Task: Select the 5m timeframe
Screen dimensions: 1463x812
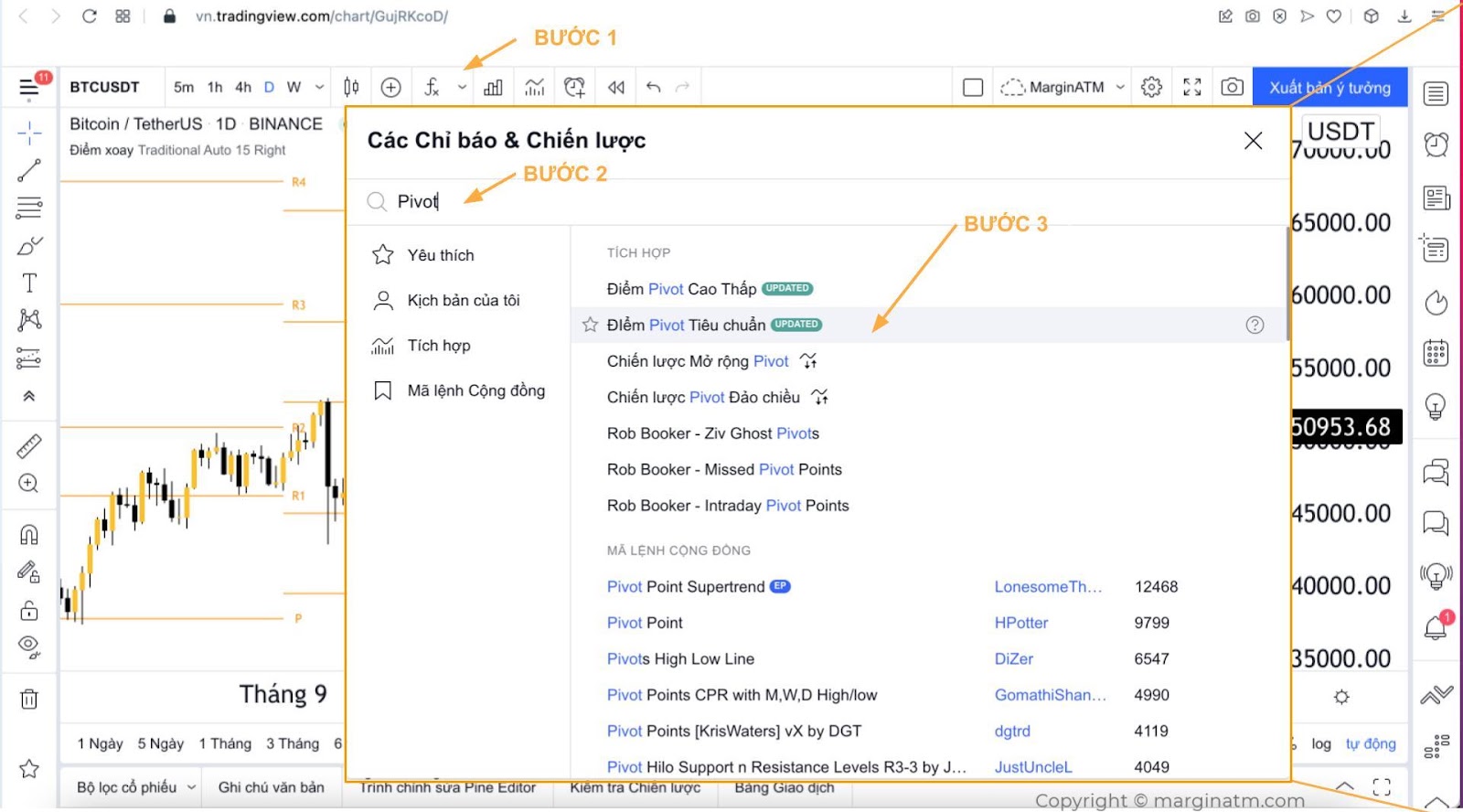Action: (184, 87)
